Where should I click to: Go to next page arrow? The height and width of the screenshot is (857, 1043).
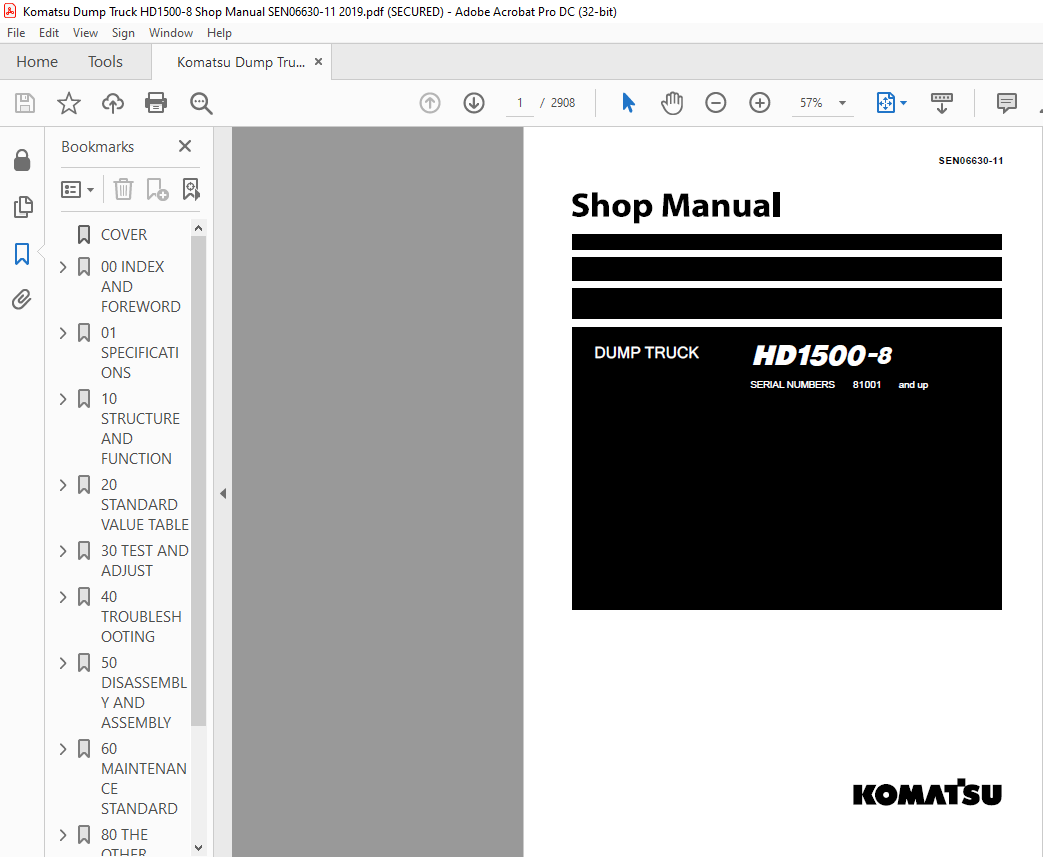[x=474, y=103]
